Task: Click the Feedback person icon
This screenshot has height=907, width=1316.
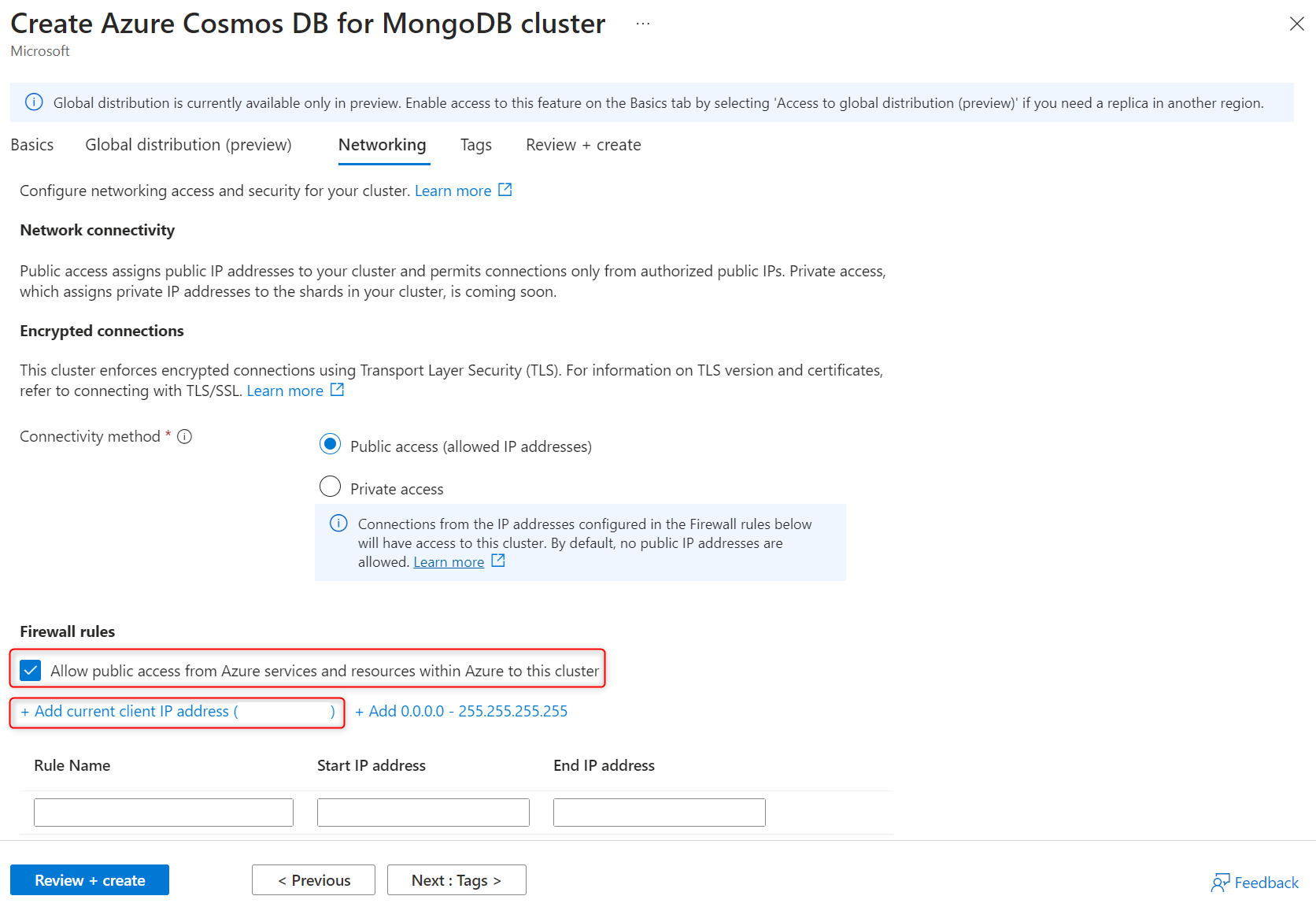Action: [x=1220, y=883]
